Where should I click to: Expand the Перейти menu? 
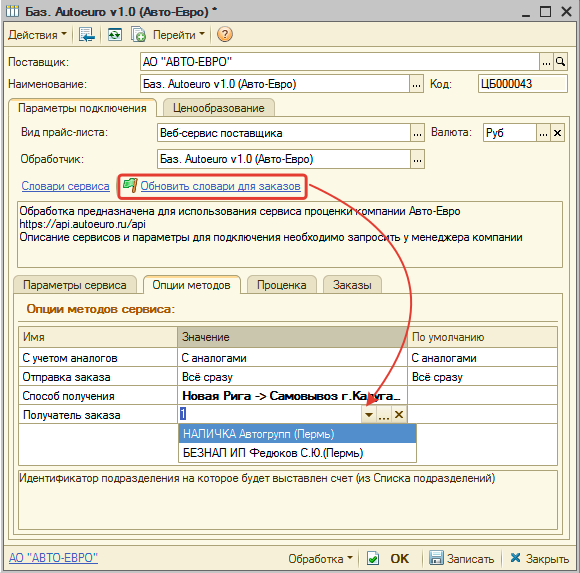pos(179,35)
